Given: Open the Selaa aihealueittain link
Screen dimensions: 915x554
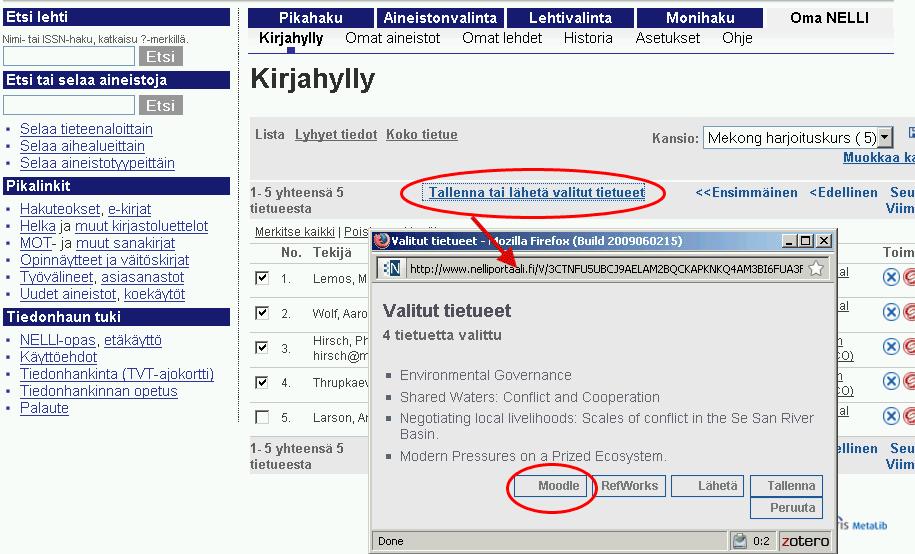Looking at the screenshot, I should coord(82,146).
